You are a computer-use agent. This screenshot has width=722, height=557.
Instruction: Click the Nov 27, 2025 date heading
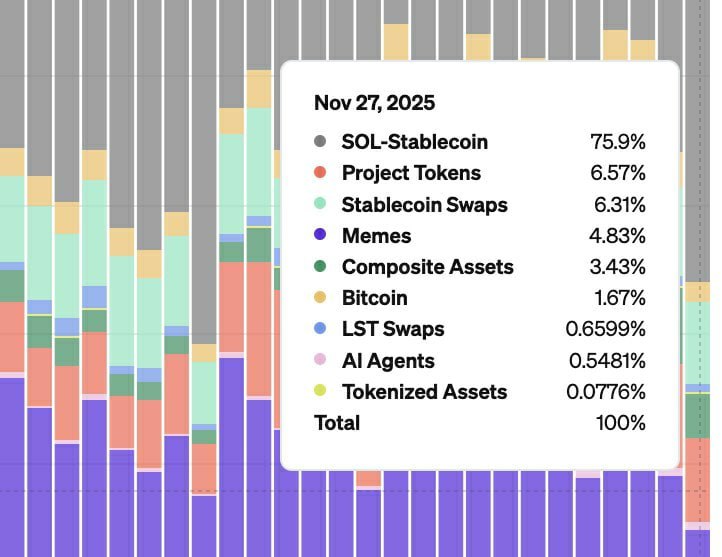click(375, 103)
